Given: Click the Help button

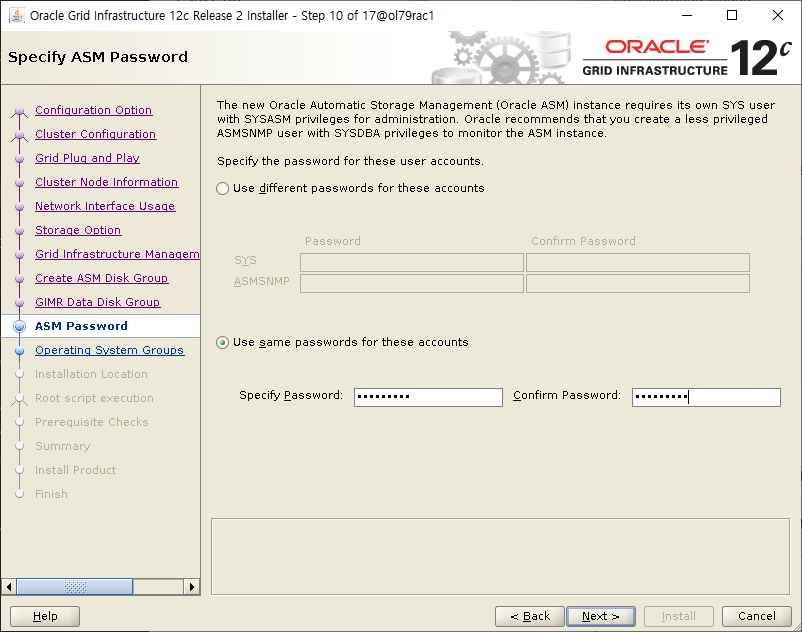Looking at the screenshot, I should (x=45, y=616).
